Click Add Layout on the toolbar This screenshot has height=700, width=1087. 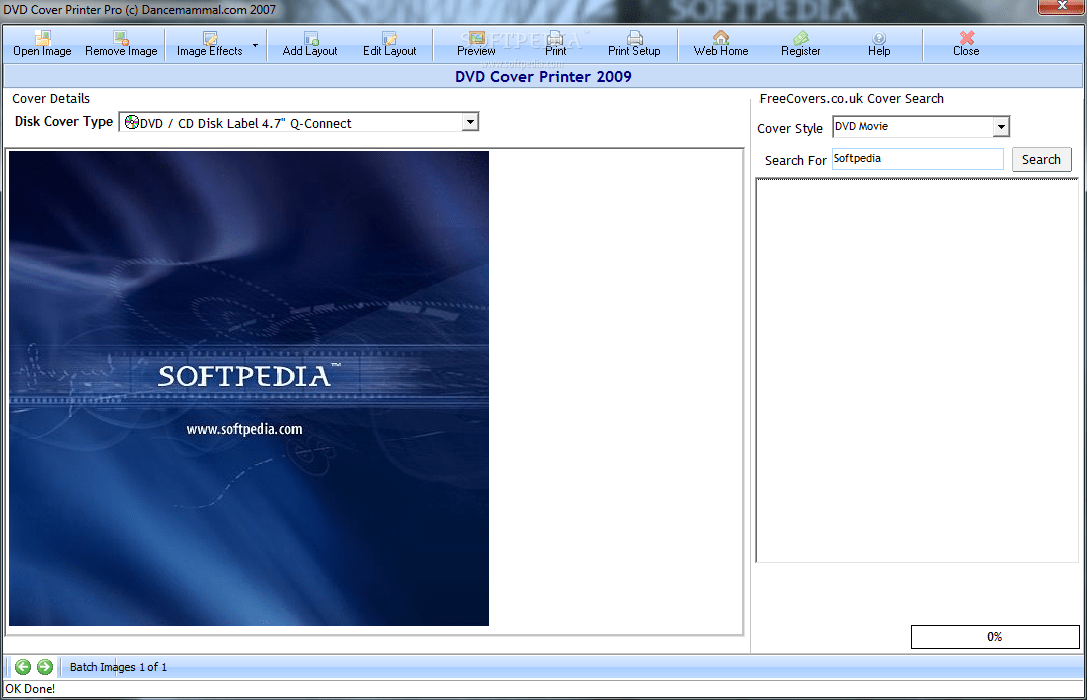(310, 43)
